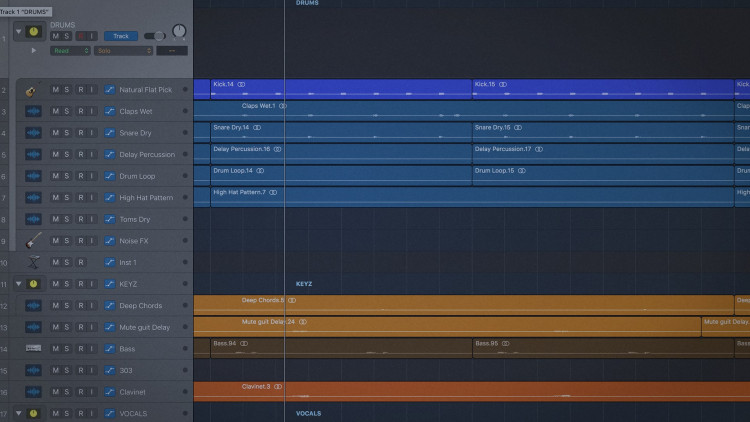Toggle automation button on Bass track
The image size is (750, 422).
coord(110,349)
